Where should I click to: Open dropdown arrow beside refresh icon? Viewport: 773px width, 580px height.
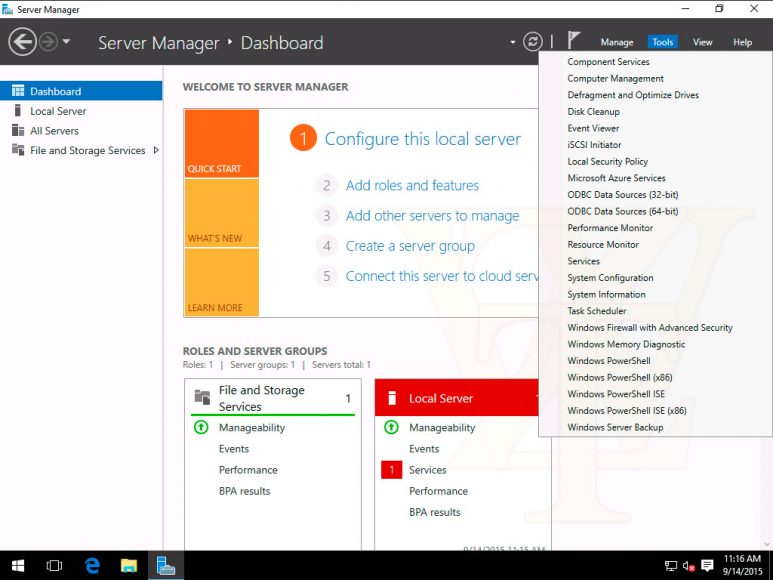(x=513, y=42)
